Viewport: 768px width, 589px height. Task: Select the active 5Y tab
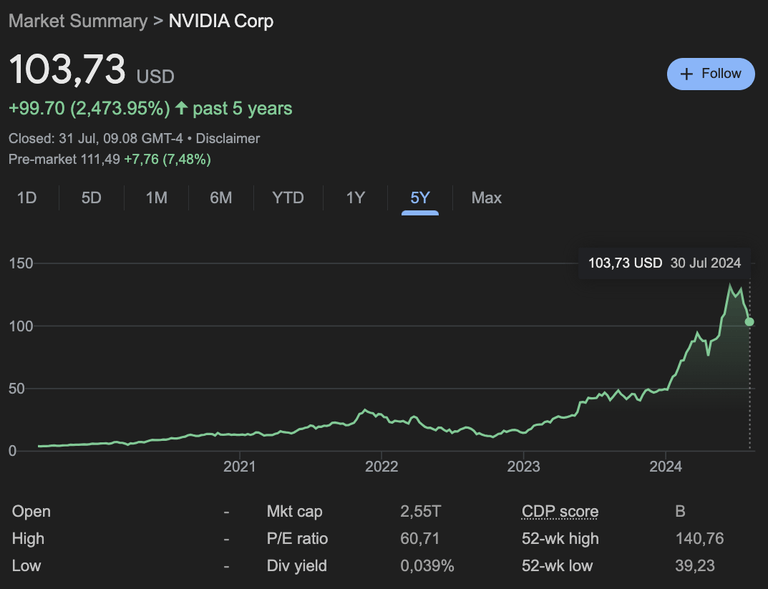420,198
